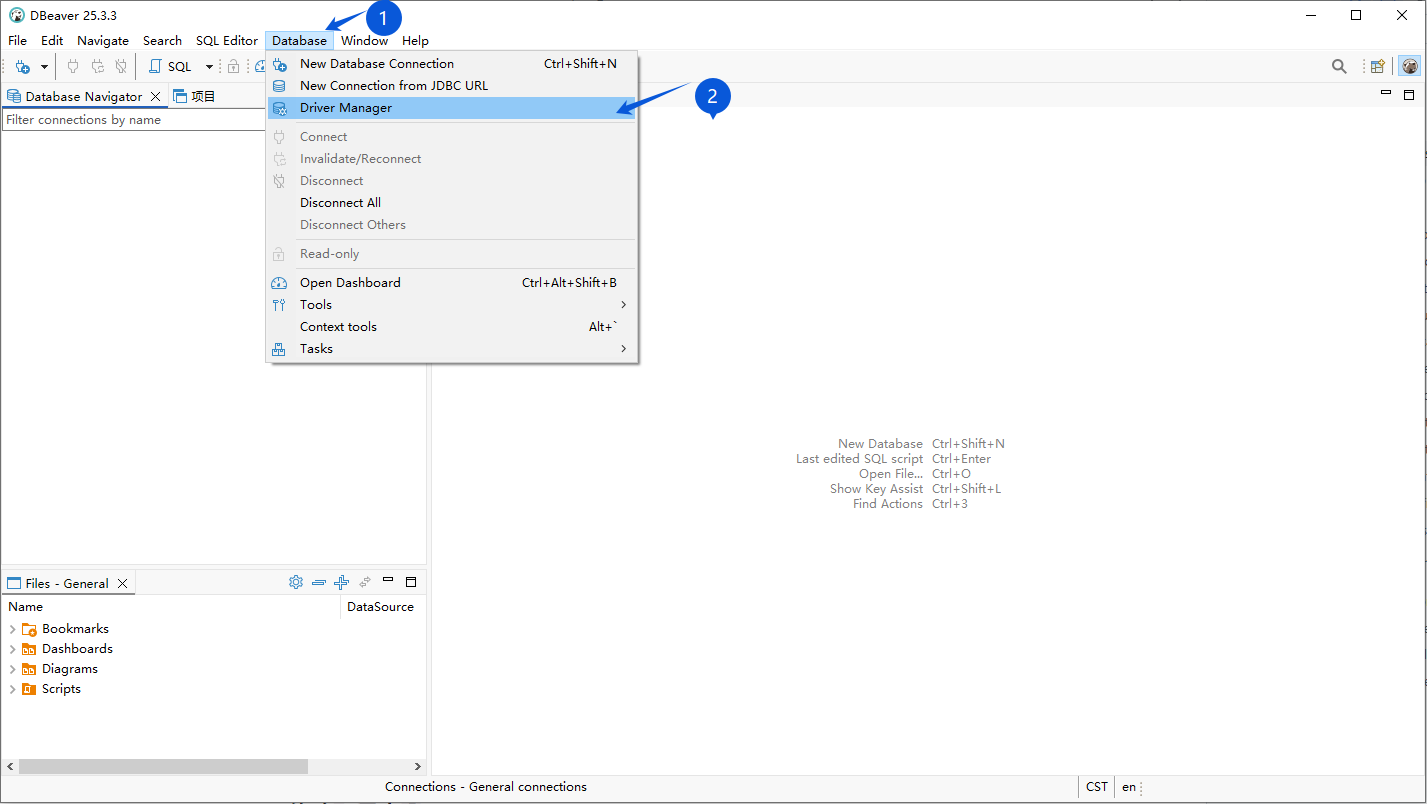
Task: Click the search magnifier icon in the toolbar
Action: 1339,67
